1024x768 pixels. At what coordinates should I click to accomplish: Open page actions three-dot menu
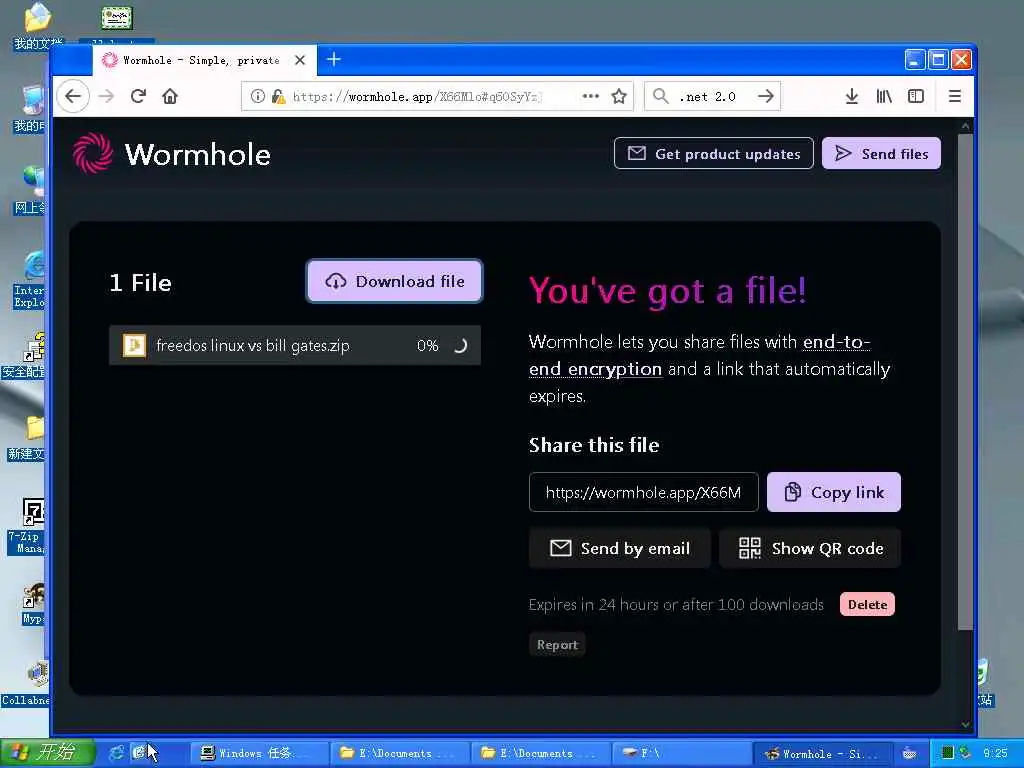[x=590, y=96]
